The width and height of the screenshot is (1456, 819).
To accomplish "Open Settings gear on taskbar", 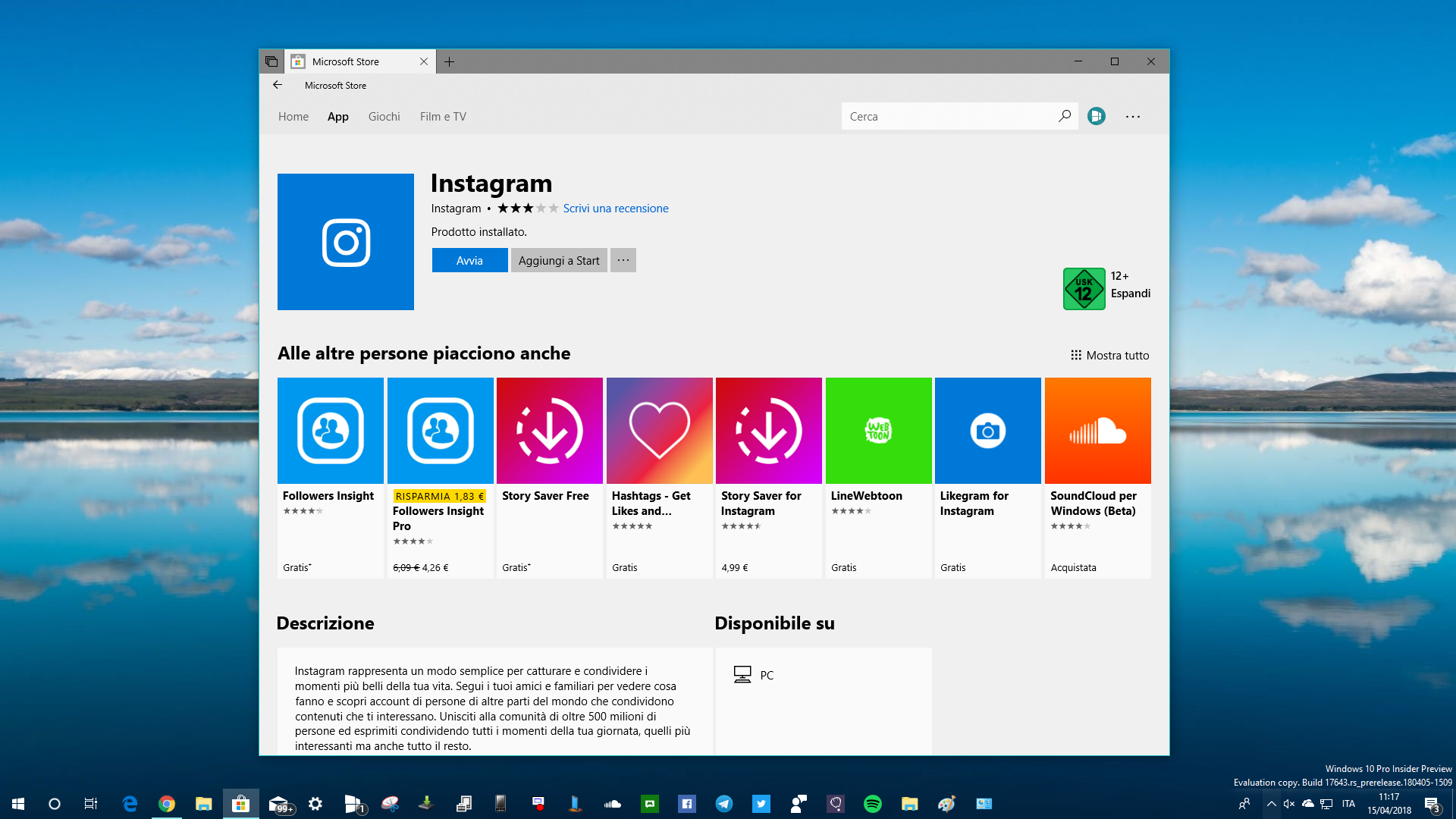I will [315, 804].
